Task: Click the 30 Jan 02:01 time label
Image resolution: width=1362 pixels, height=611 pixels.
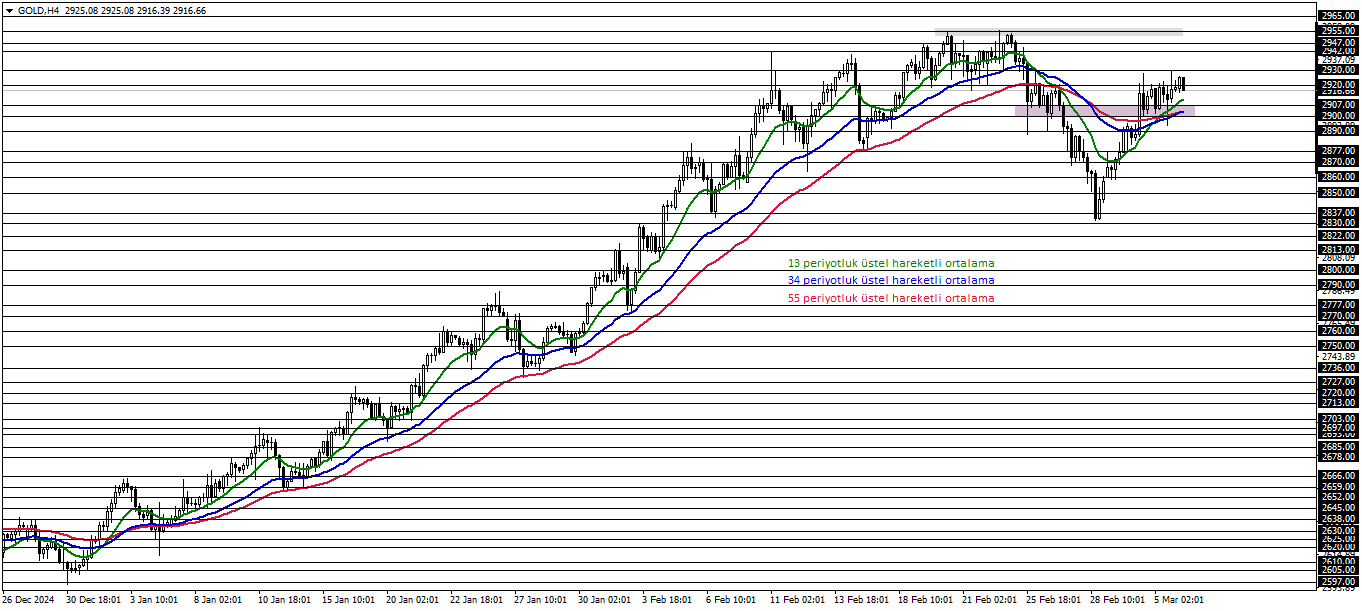Action: point(605,601)
